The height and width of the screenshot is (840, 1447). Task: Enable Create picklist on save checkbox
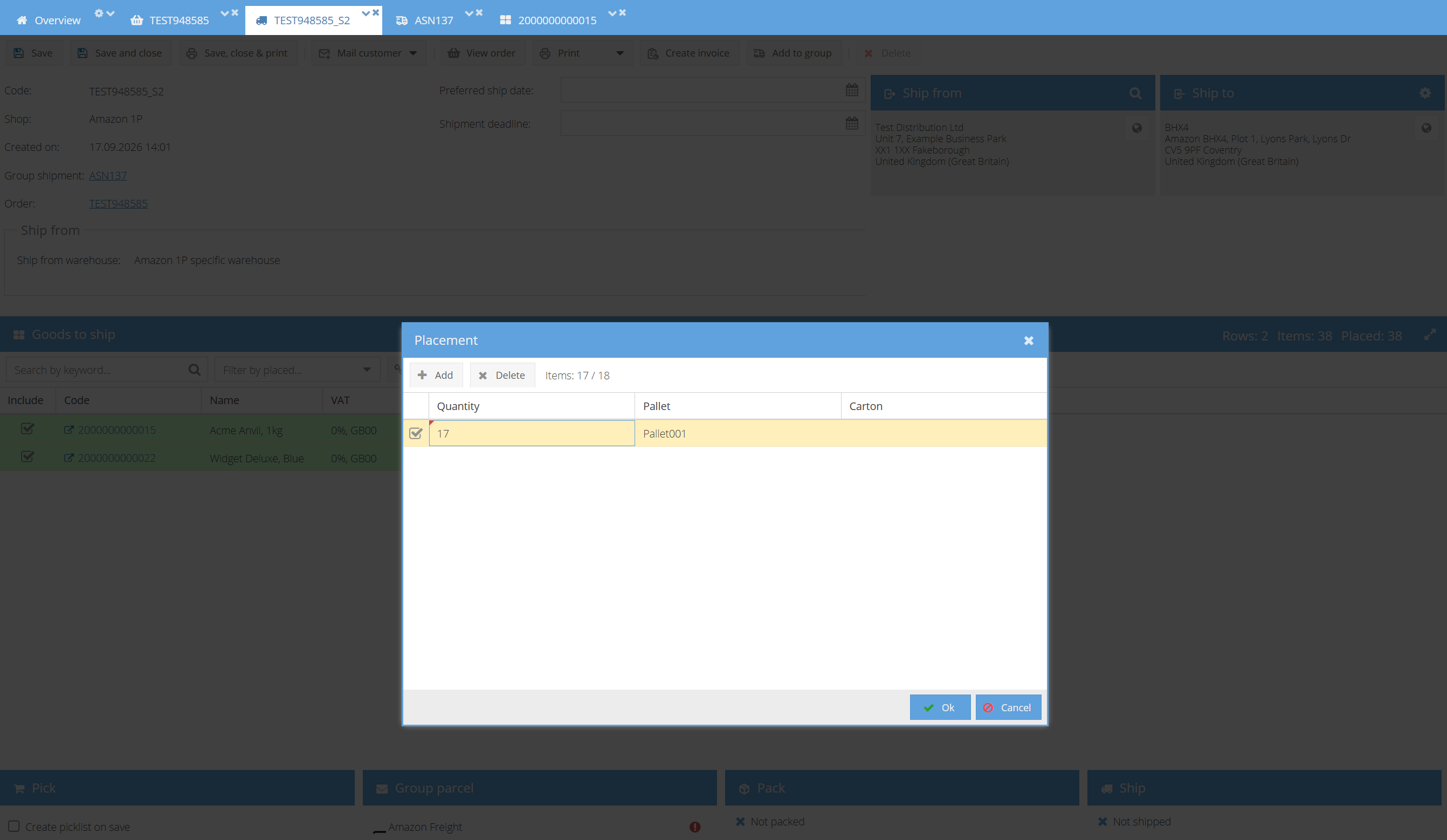tap(14, 826)
